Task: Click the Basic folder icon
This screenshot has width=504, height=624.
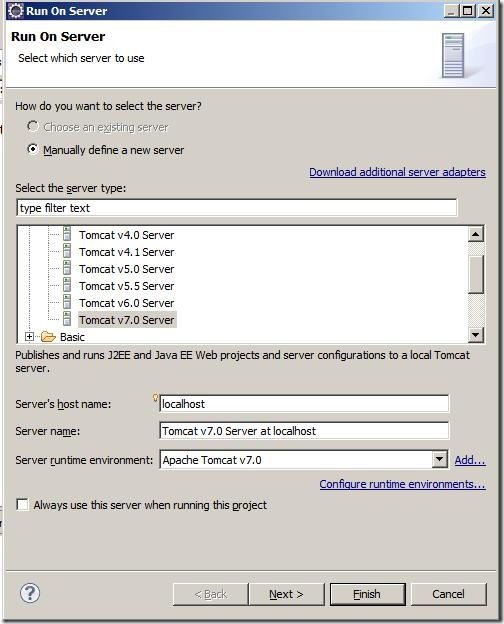Action: 48,337
